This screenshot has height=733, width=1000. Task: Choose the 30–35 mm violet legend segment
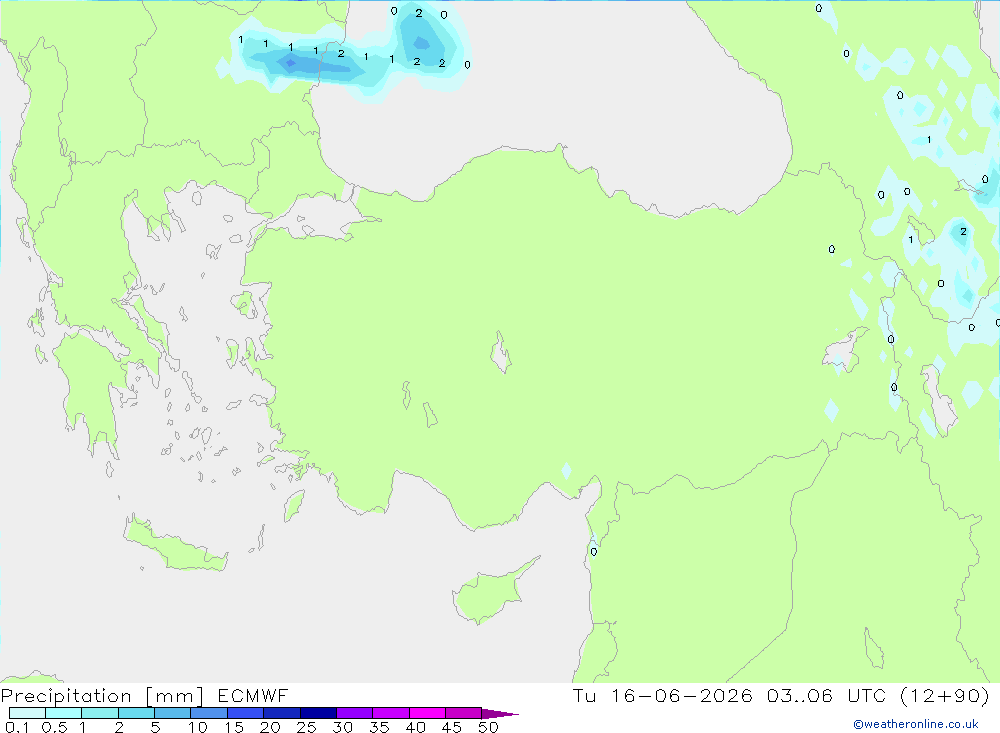[355, 713]
